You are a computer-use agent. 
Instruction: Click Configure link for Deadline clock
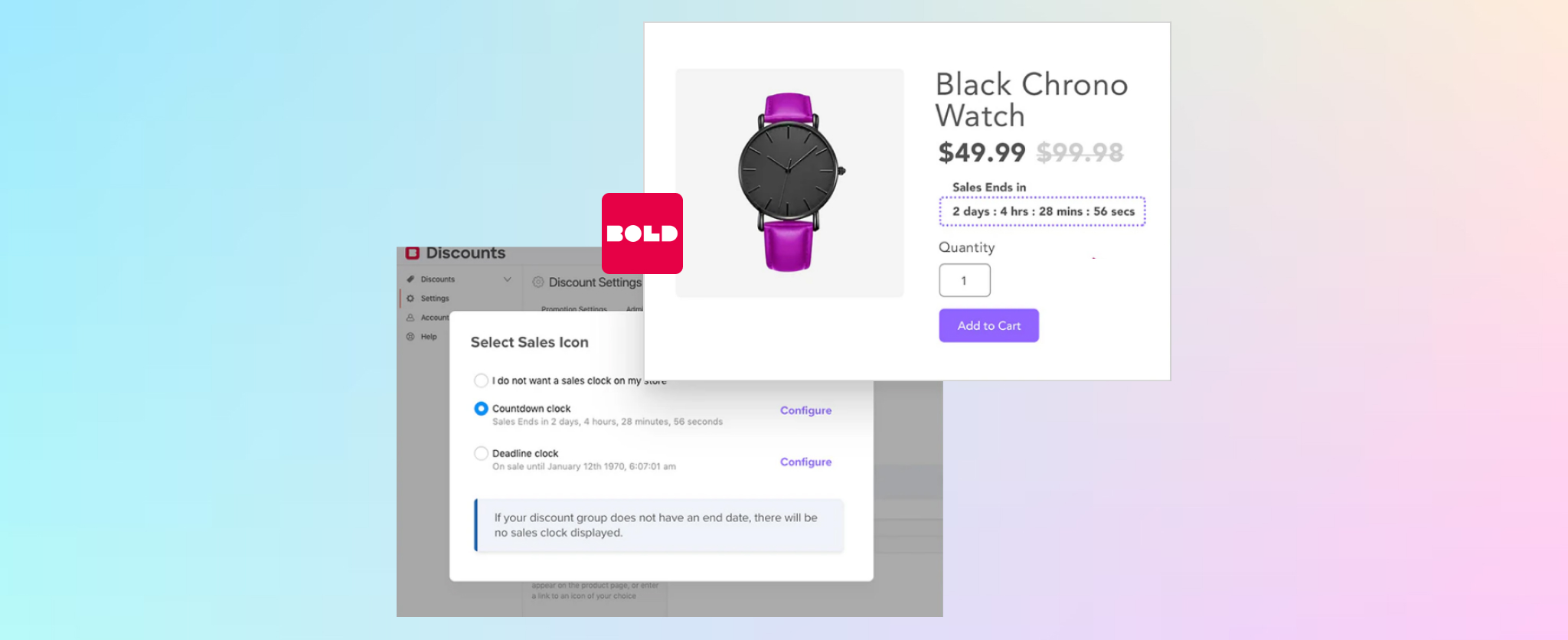tap(805, 462)
